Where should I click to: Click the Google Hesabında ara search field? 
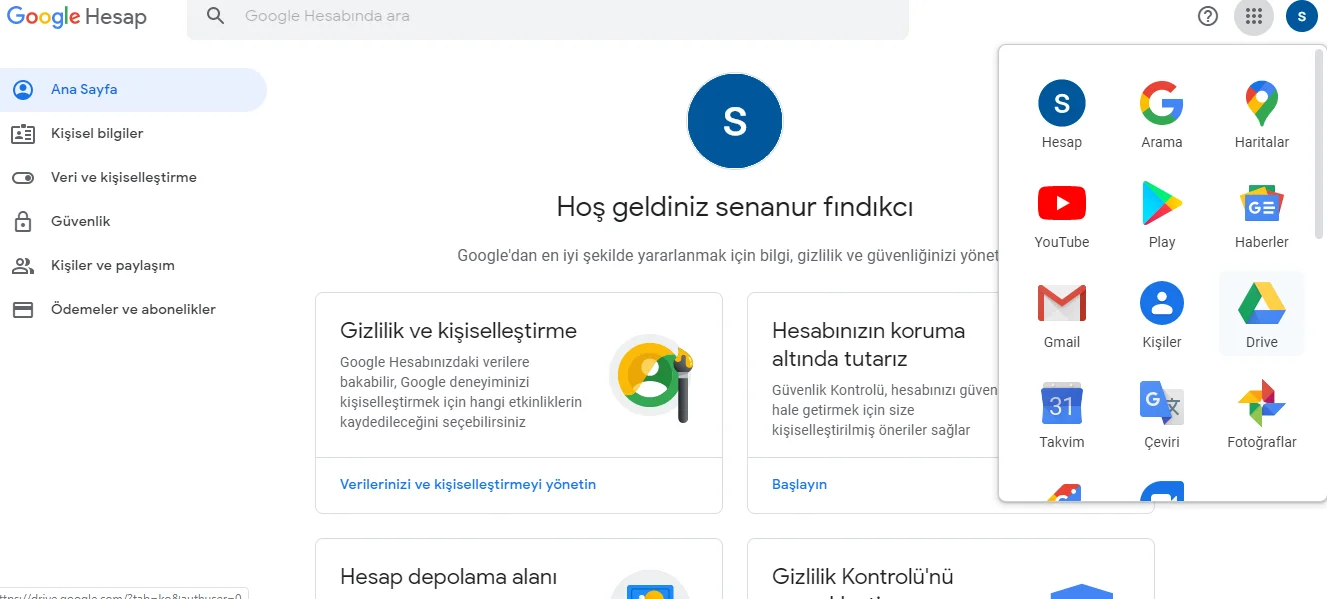tap(560, 16)
